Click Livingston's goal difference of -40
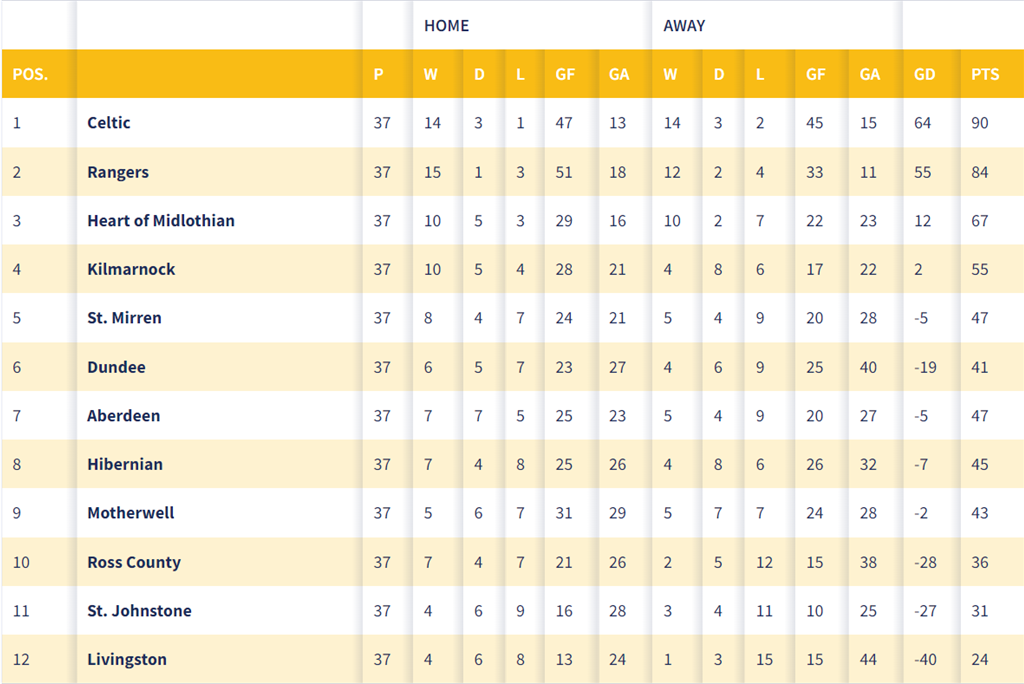Screen dimensions: 1024x684 pyautogui.click(x=925, y=660)
